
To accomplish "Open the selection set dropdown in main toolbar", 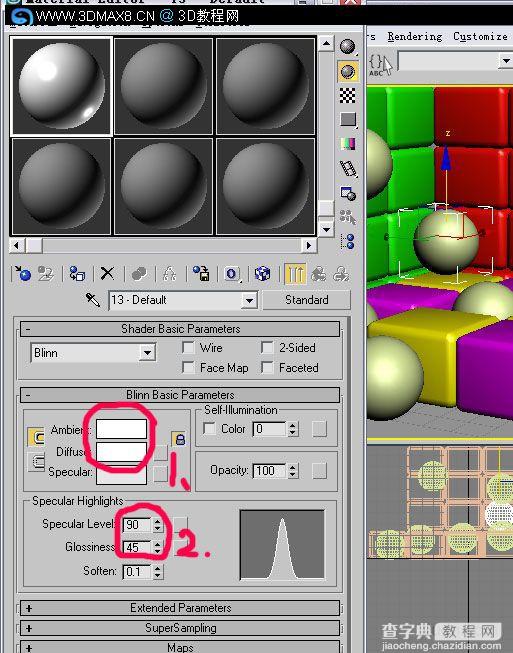I will pos(506,61).
